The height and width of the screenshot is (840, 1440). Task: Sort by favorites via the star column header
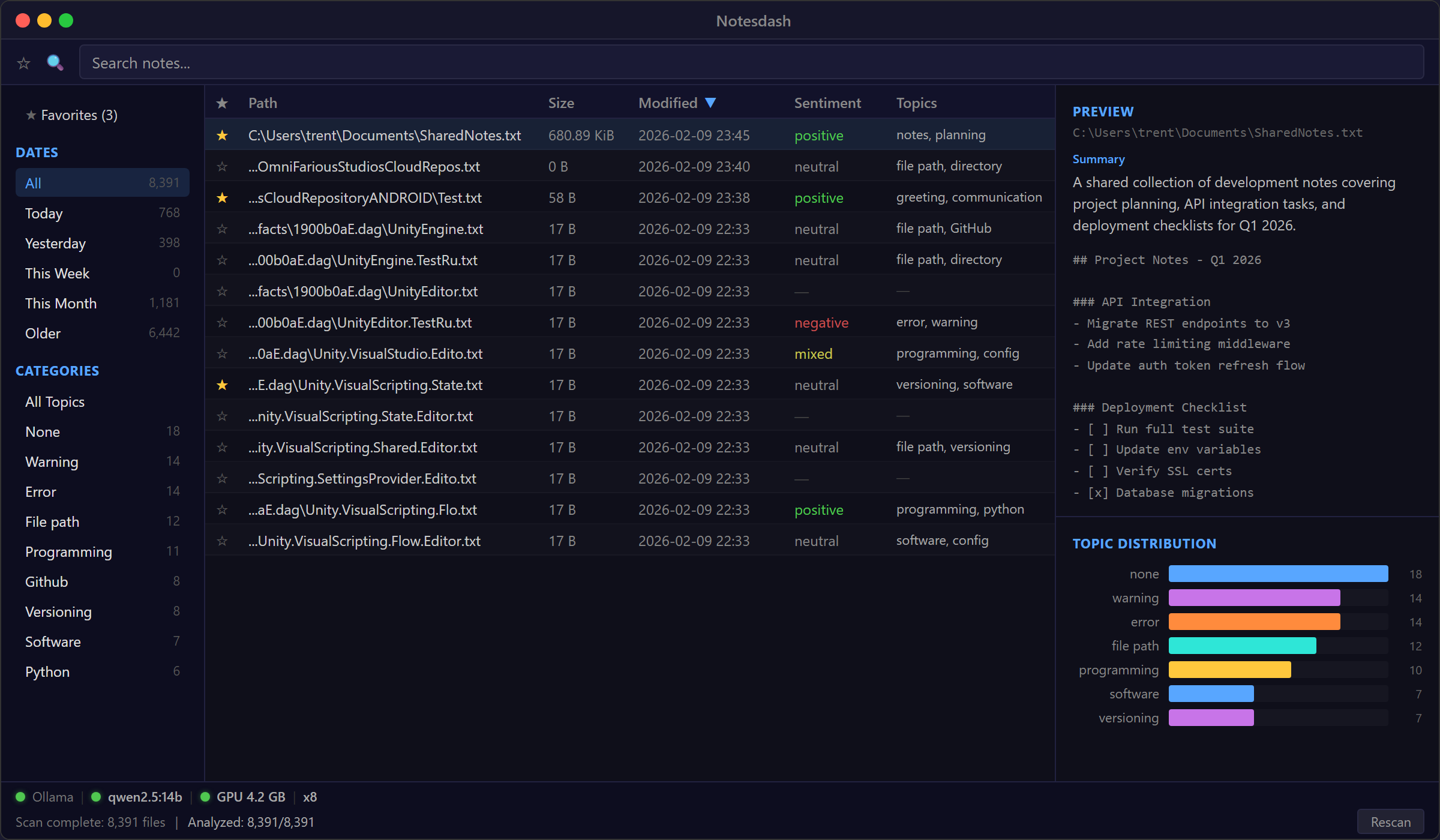(222, 103)
